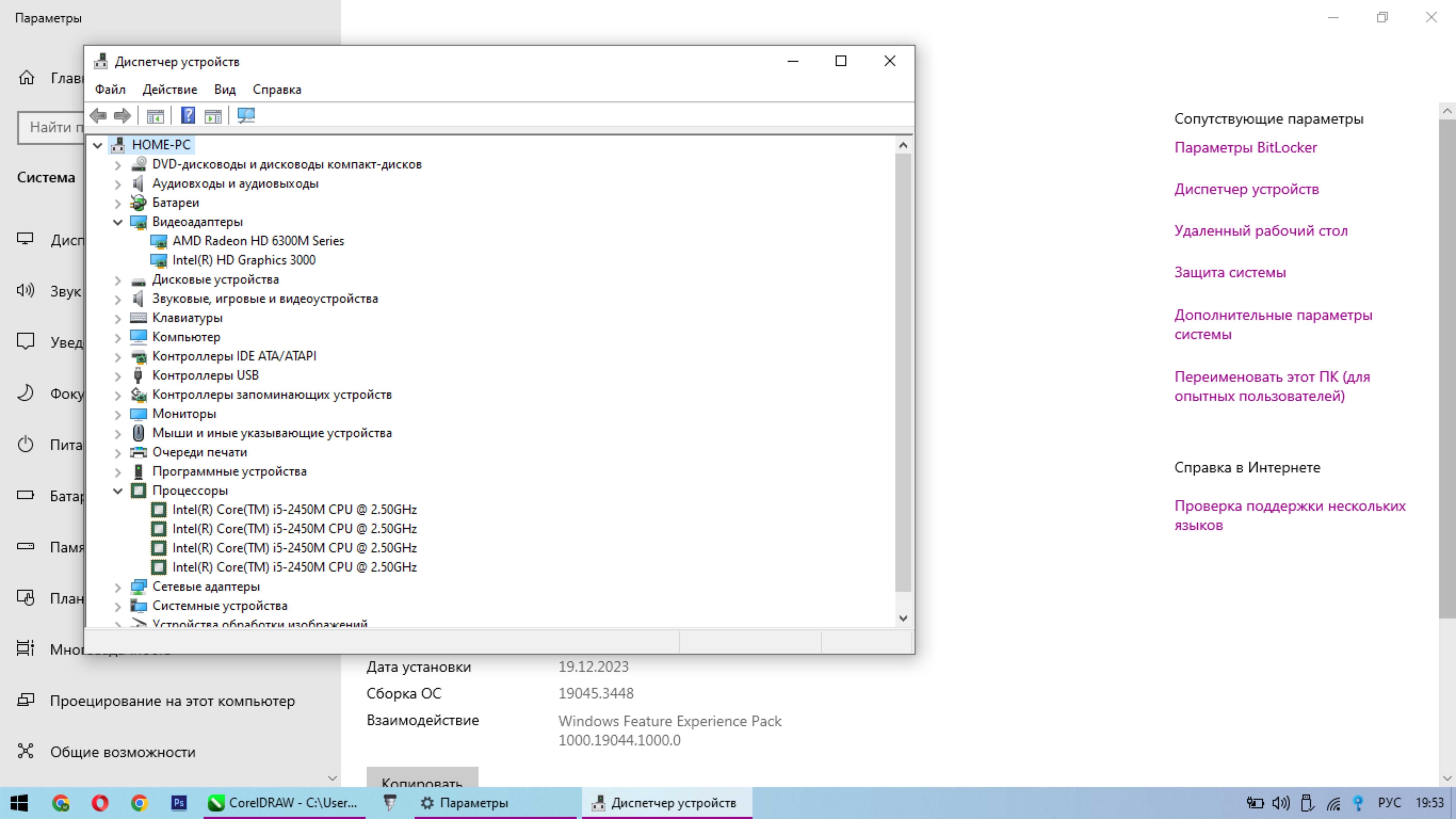This screenshot has width=1456, height=819.
Task: Click the action pane toolbar icon next to Help
Action: (x=213, y=116)
